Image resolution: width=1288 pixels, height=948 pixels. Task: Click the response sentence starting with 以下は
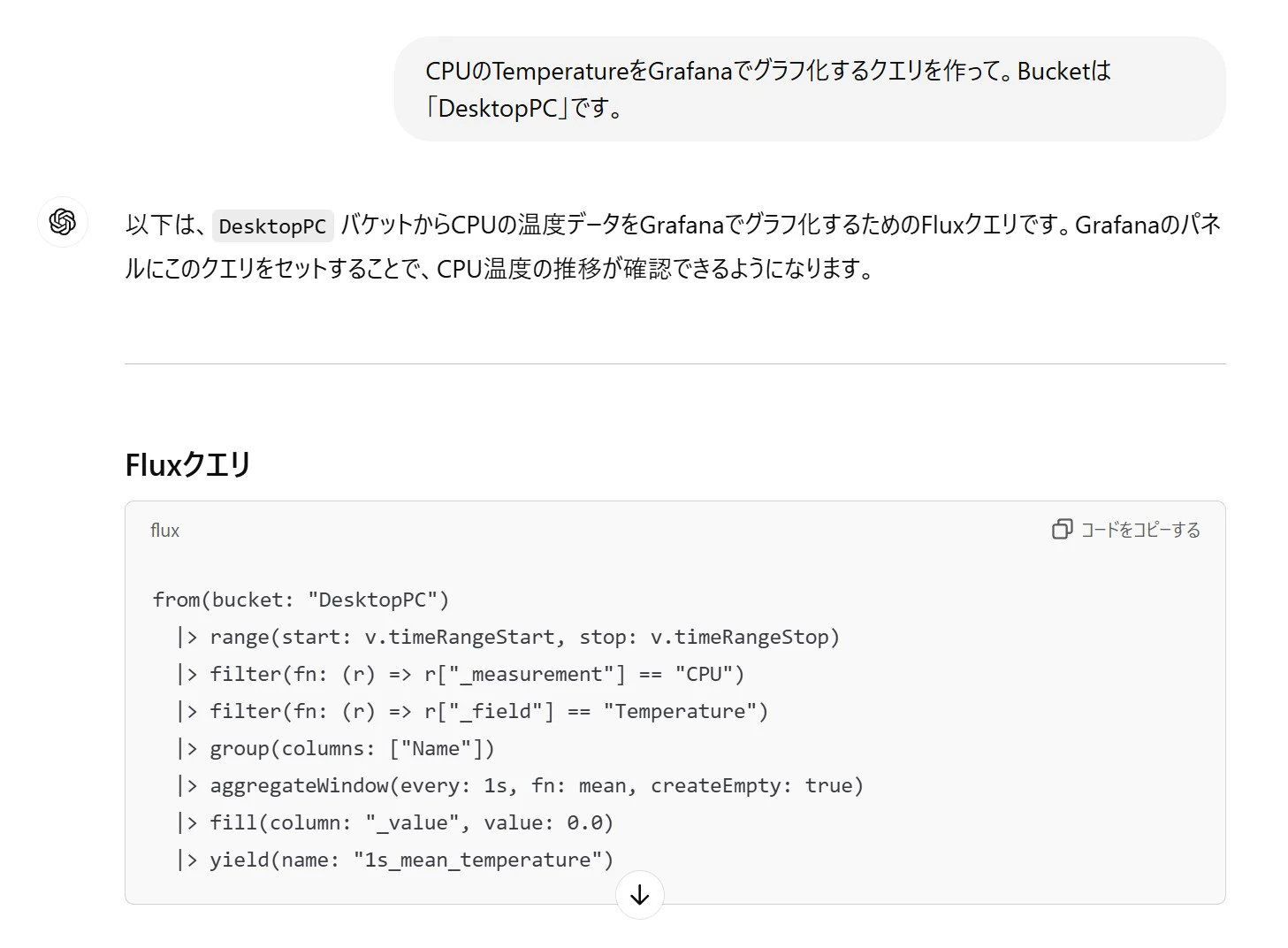pos(674,247)
